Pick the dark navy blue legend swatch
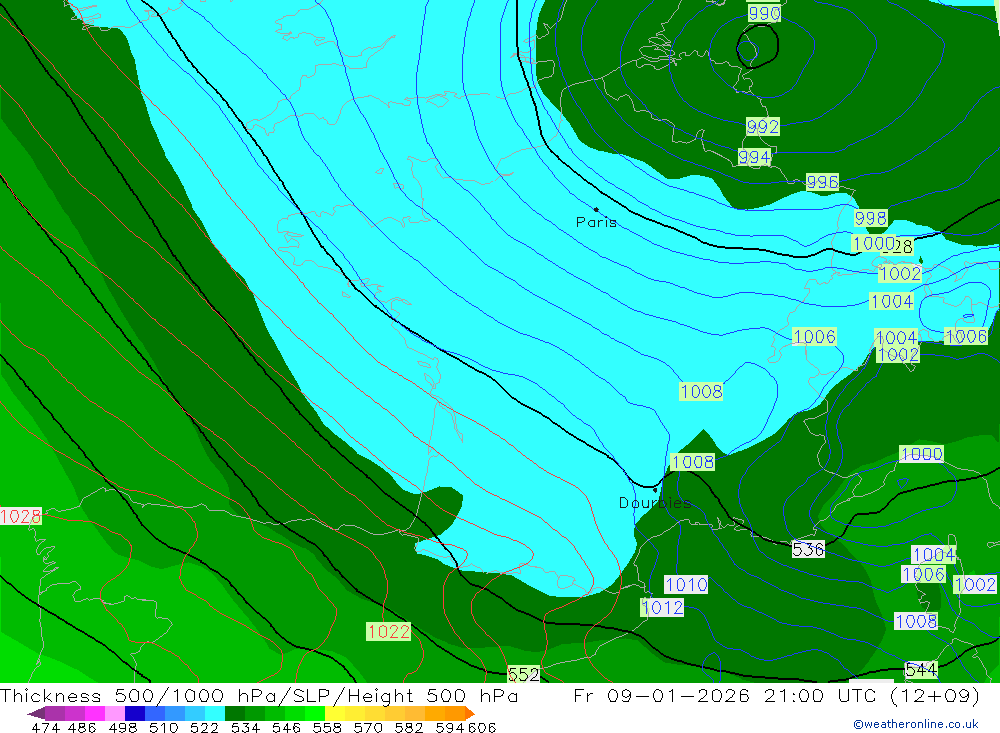 click(135, 713)
